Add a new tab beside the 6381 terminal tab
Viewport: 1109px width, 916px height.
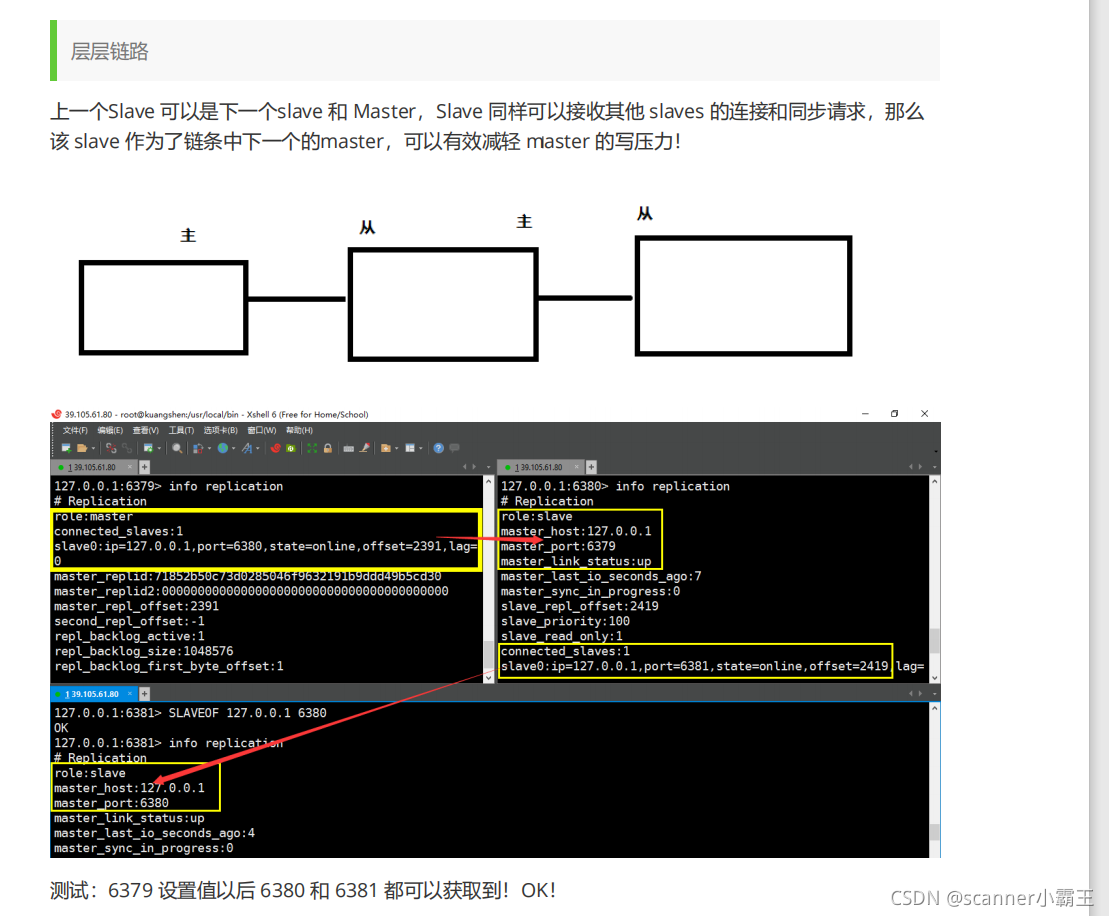(x=144, y=695)
